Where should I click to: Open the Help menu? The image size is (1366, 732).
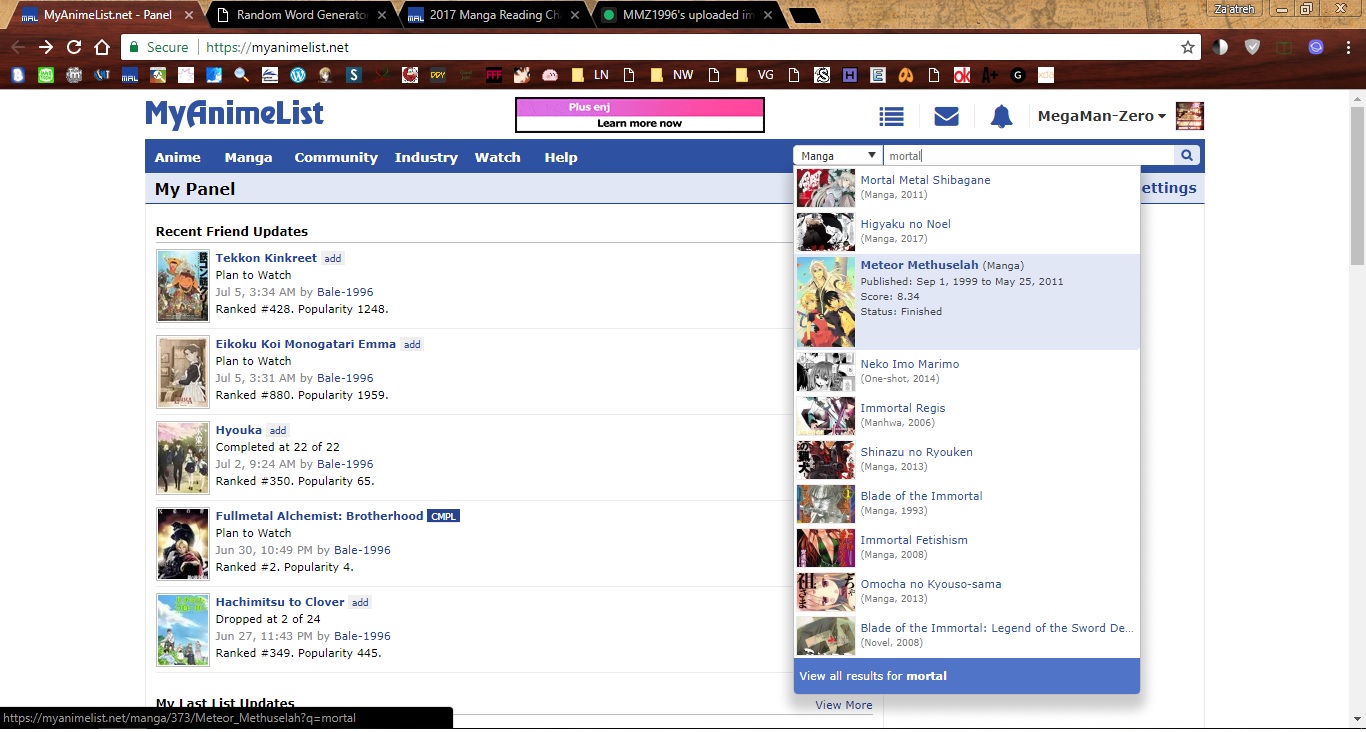[x=561, y=157]
